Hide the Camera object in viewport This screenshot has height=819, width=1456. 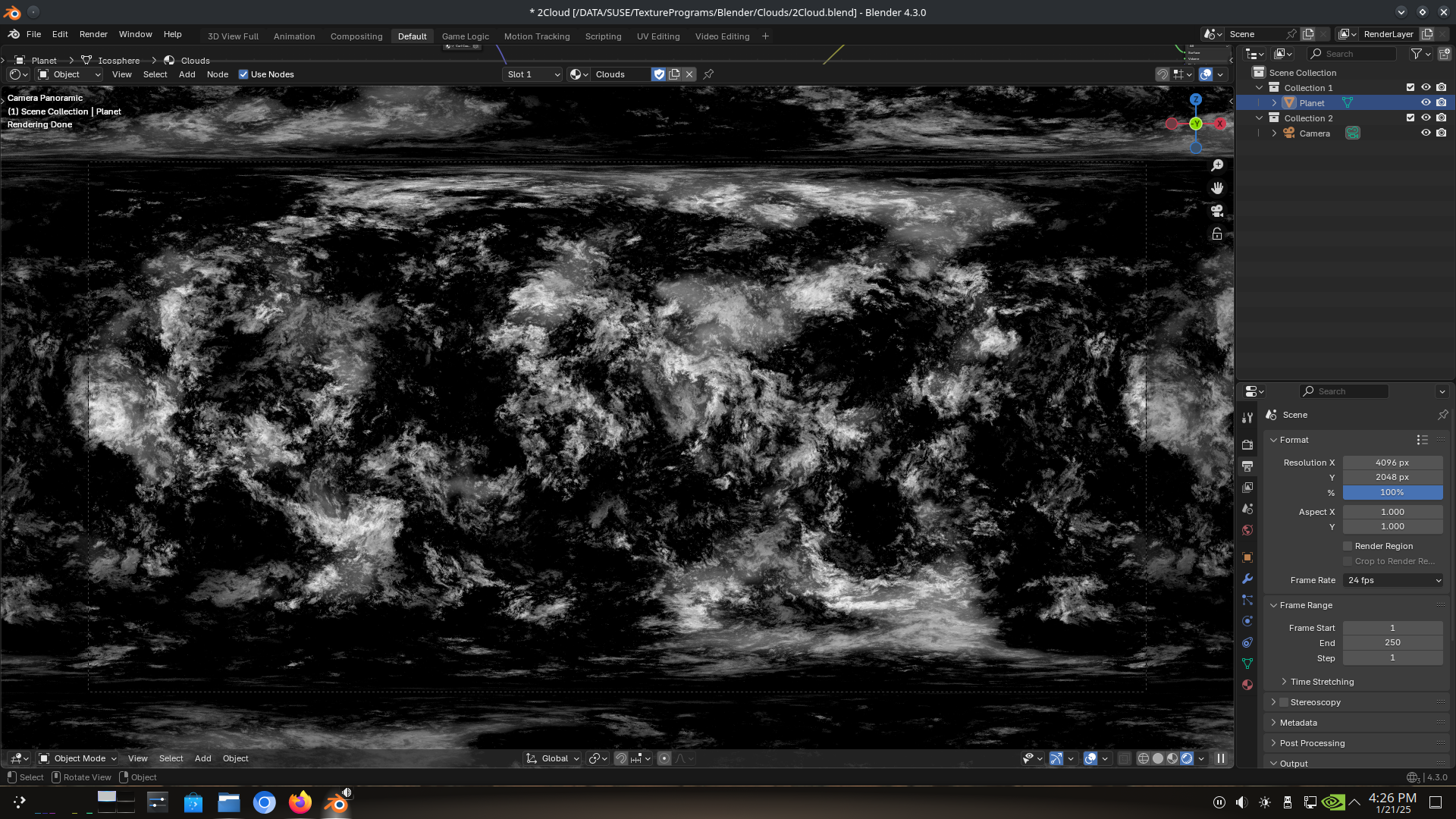(x=1426, y=133)
